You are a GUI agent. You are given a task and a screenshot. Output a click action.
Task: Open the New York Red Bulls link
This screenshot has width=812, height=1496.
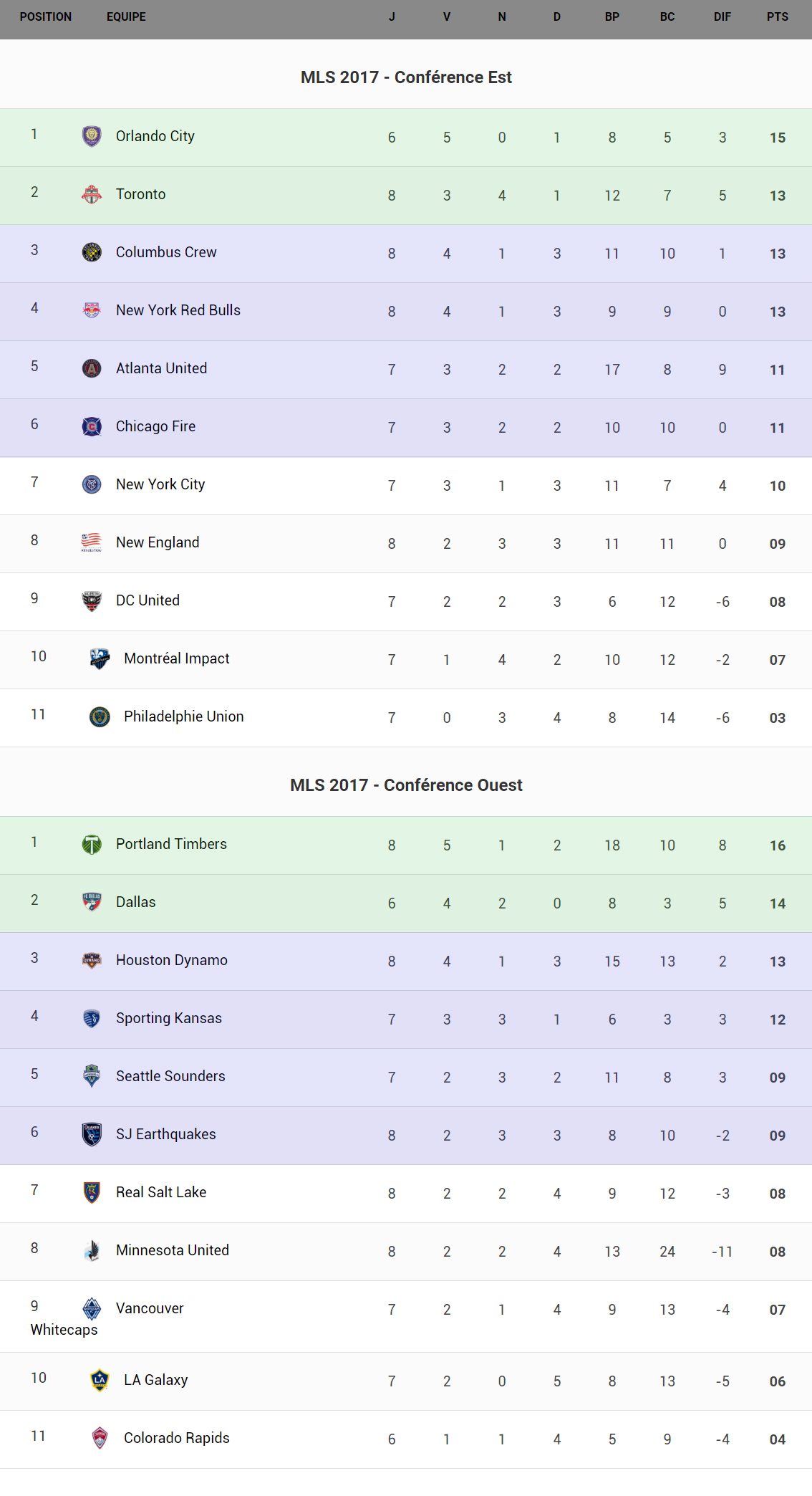tap(178, 310)
